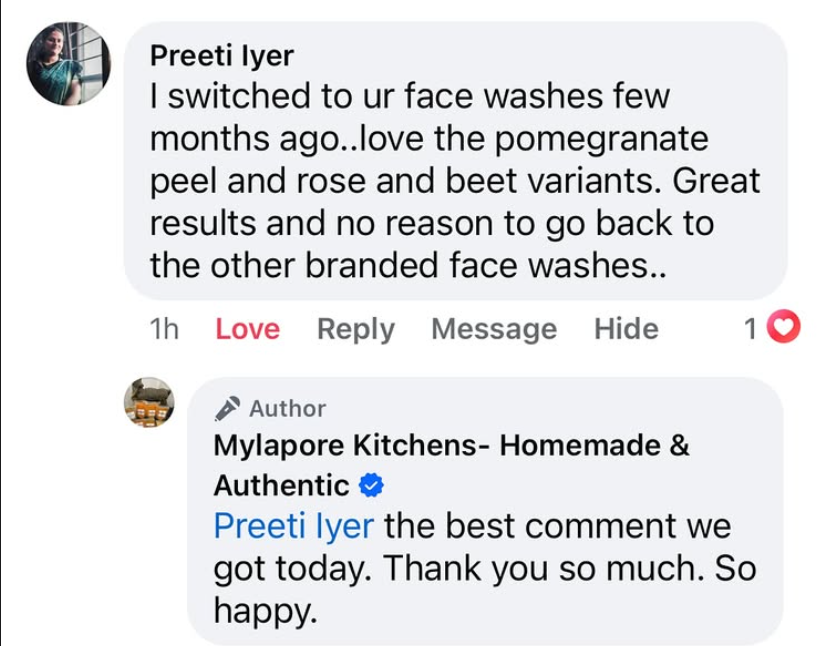Reply to Preeti Iyer's comment

click(x=355, y=329)
